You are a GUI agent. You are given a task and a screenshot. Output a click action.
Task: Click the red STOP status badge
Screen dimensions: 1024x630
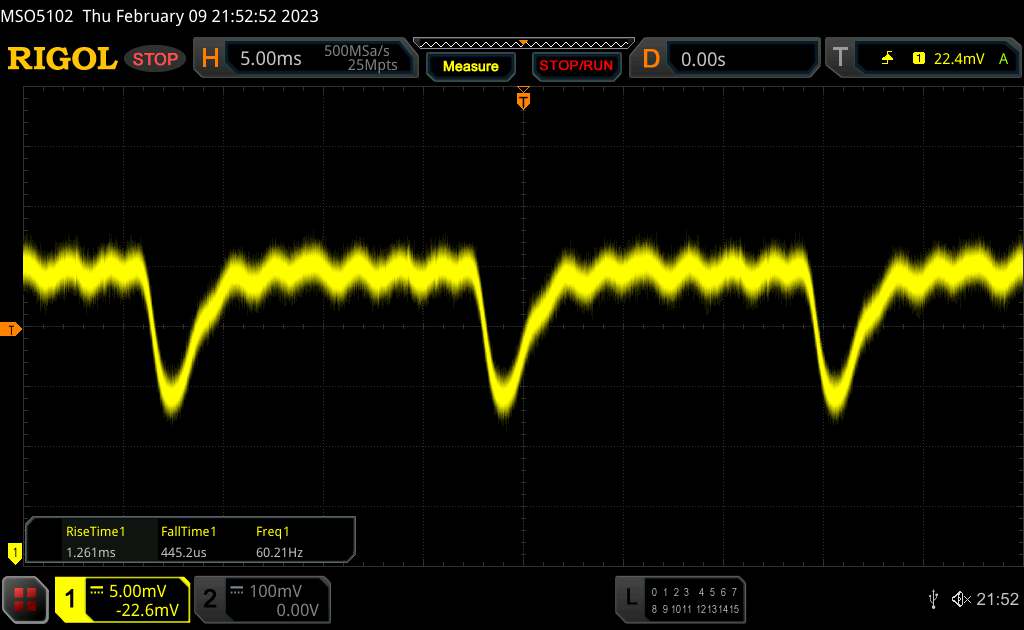[x=157, y=59]
